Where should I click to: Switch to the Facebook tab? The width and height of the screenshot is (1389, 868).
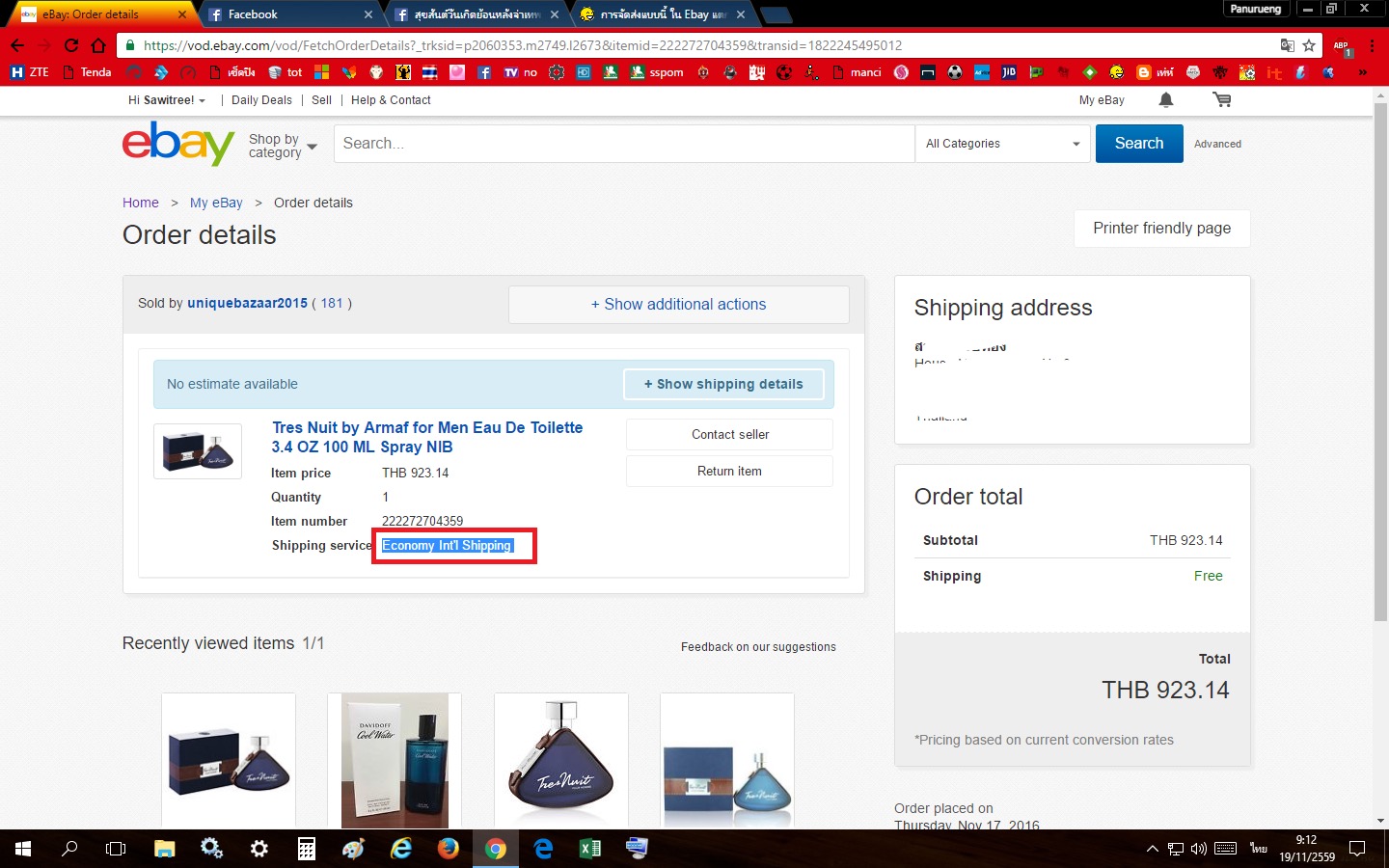click(291, 14)
